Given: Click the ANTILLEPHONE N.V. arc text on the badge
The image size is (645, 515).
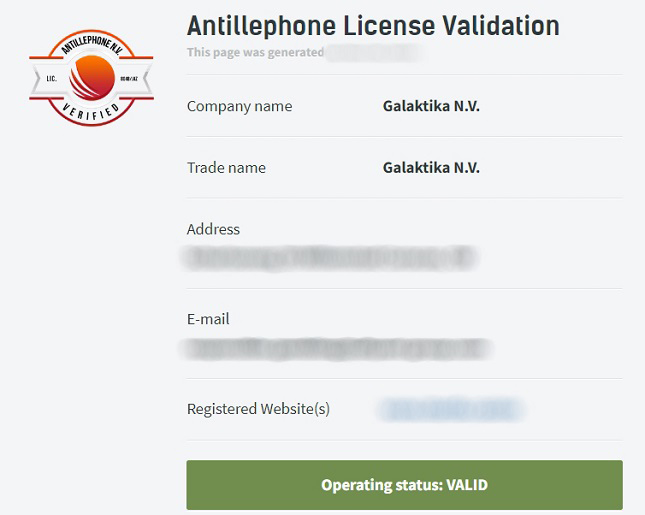Looking at the screenshot, I should [x=91, y=44].
